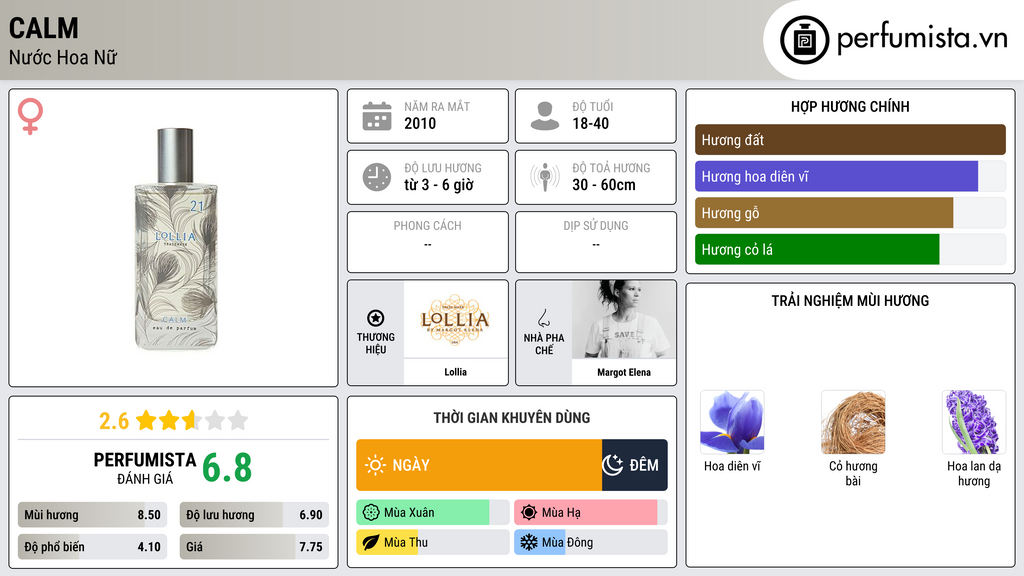Click the longevity value từ 3 - 6 giờ

[439, 185]
